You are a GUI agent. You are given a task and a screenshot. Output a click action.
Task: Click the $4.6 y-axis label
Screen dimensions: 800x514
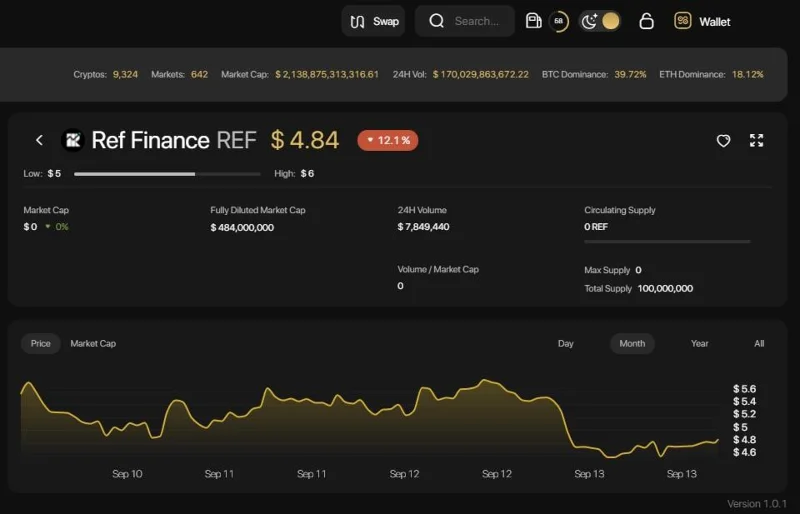click(x=744, y=452)
